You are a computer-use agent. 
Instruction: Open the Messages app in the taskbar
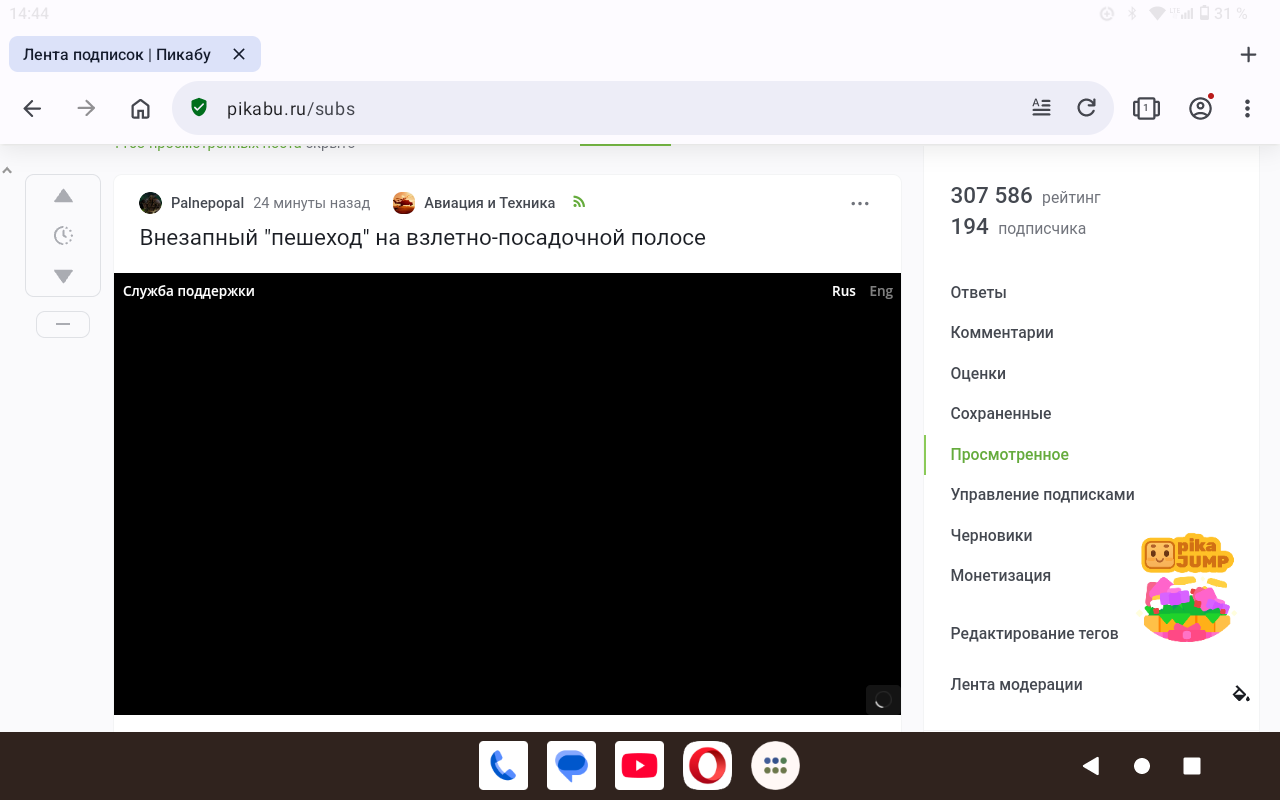pyautogui.click(x=571, y=766)
